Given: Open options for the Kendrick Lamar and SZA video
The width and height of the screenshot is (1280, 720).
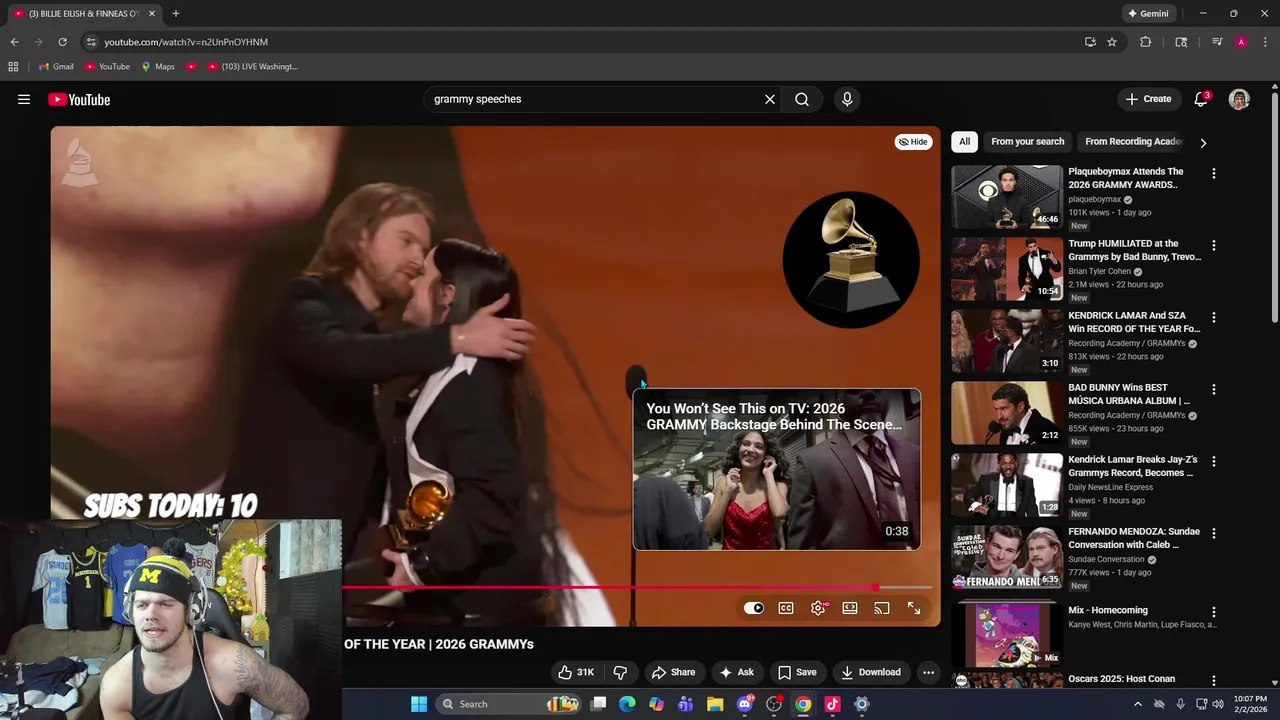Looking at the screenshot, I should coord(1214,318).
